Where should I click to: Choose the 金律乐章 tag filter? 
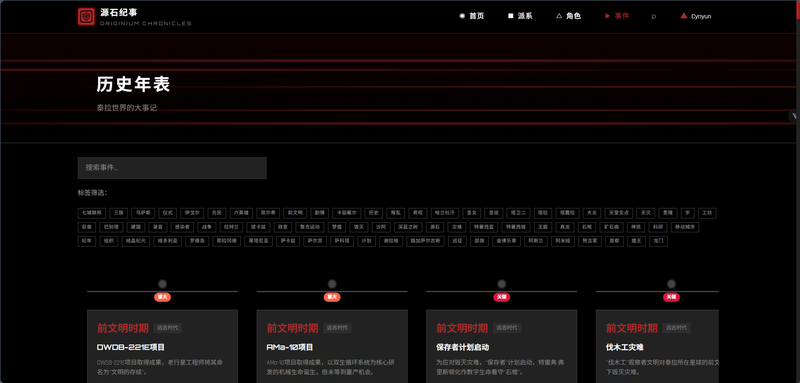(x=506, y=241)
